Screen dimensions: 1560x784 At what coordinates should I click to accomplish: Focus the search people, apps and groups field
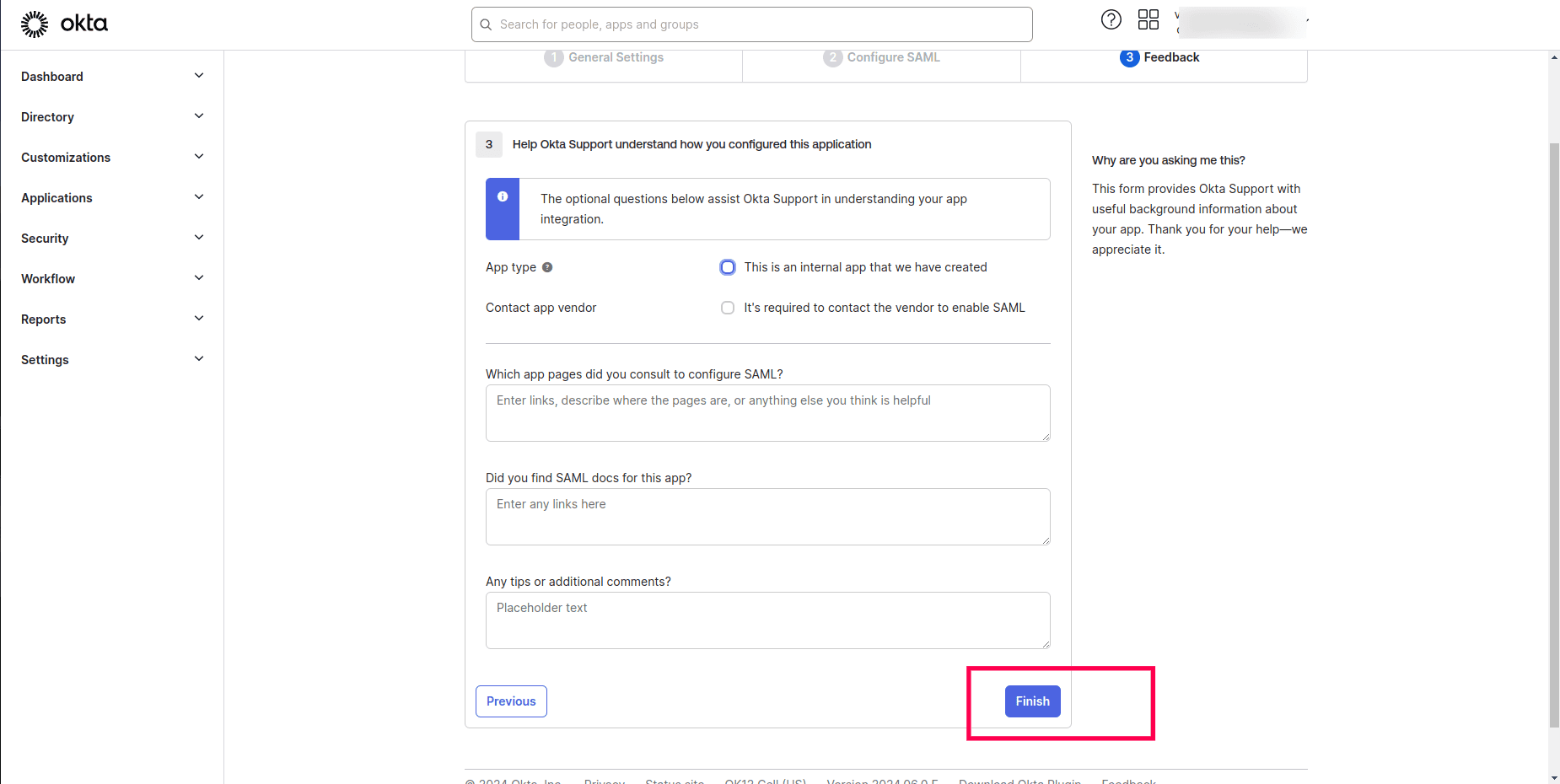click(759, 24)
